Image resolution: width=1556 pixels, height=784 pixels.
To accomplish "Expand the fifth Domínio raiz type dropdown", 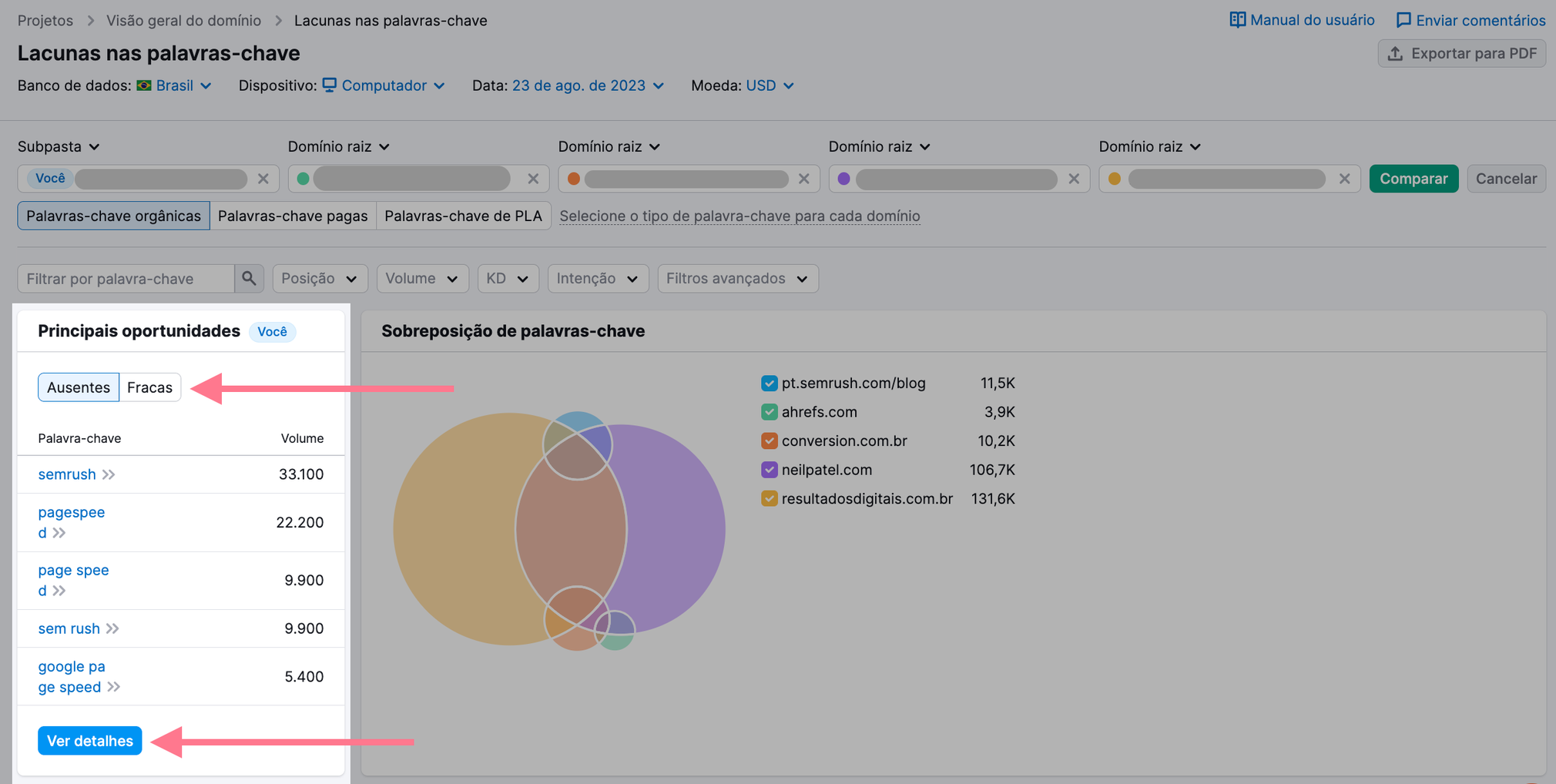I will 1150,146.
